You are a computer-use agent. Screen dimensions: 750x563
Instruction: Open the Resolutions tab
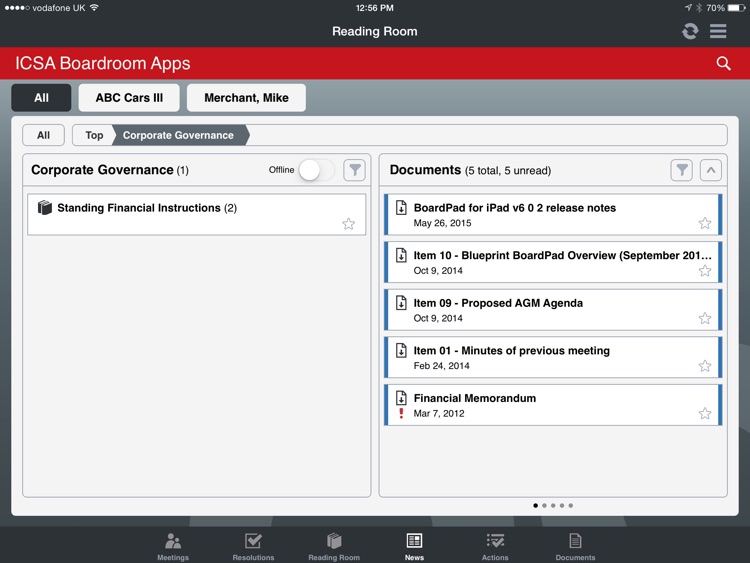(x=253, y=547)
